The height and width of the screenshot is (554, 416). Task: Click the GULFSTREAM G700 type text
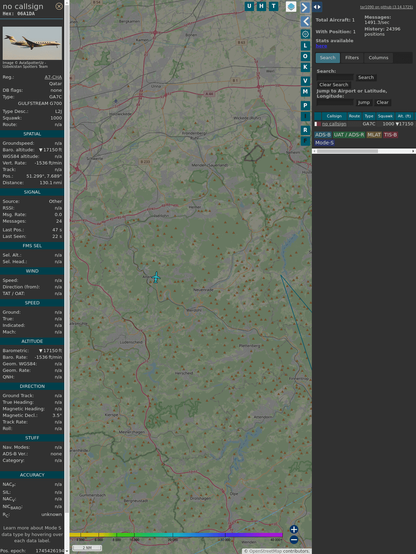point(40,104)
